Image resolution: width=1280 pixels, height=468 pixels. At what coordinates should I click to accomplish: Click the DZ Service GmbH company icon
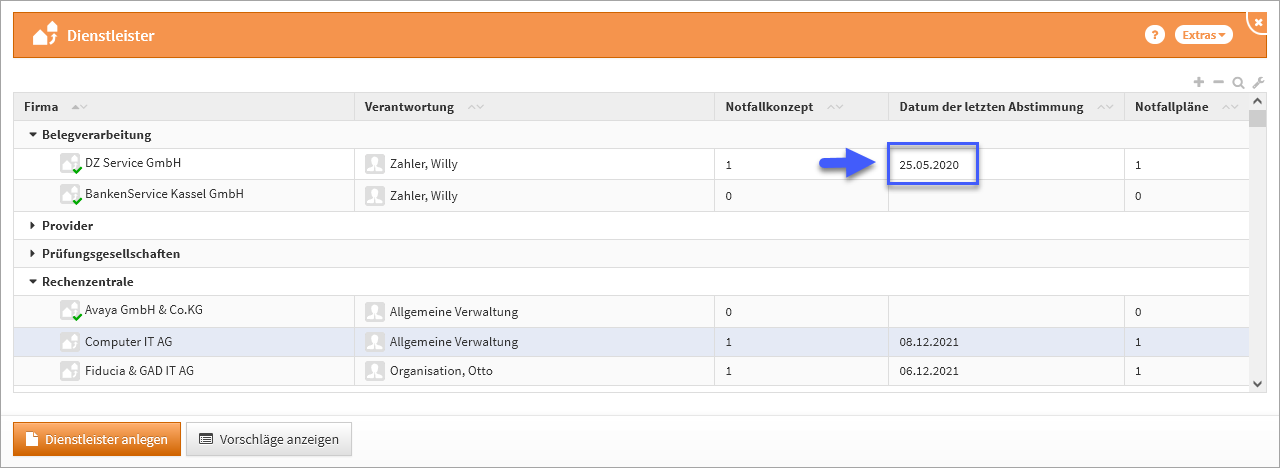(x=70, y=164)
